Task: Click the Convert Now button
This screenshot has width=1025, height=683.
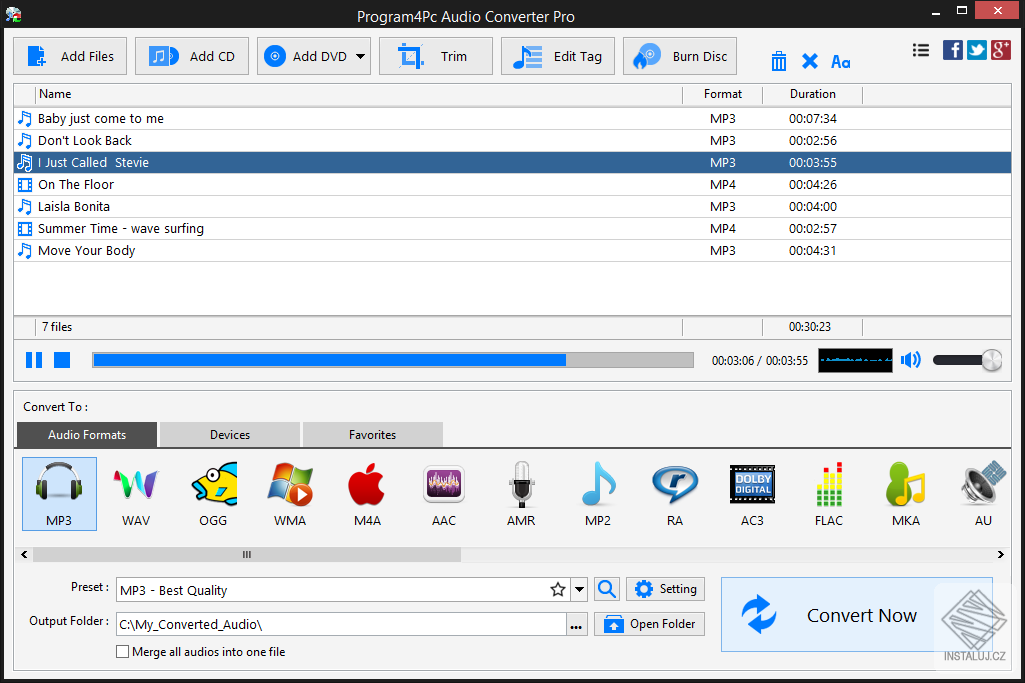Action: coord(856,615)
